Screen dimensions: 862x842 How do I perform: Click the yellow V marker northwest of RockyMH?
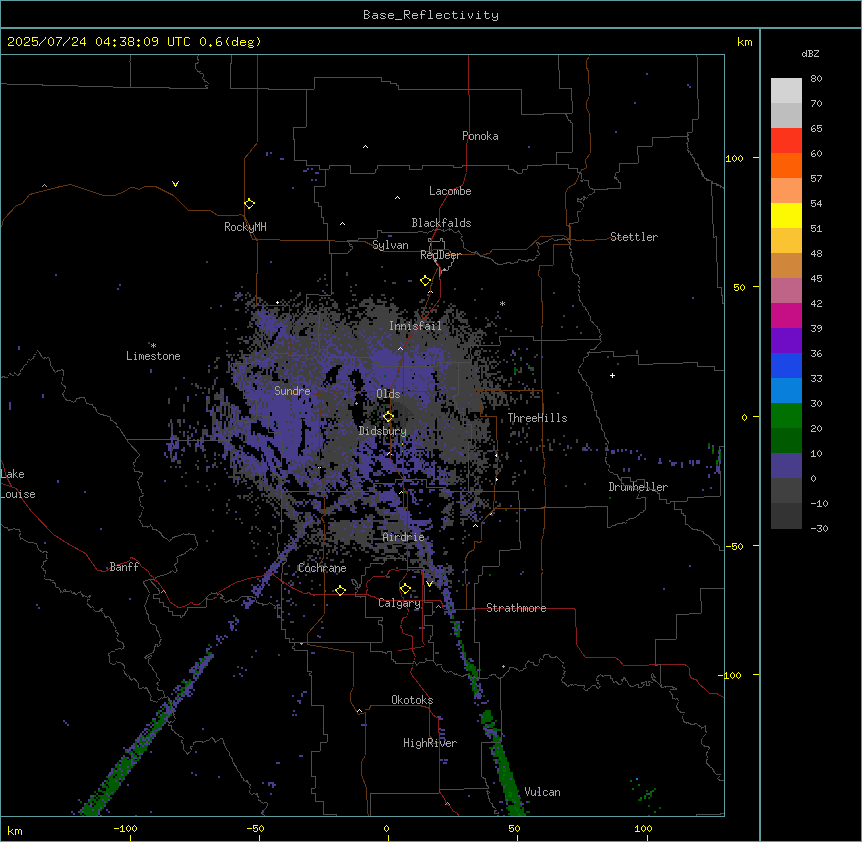point(175,184)
